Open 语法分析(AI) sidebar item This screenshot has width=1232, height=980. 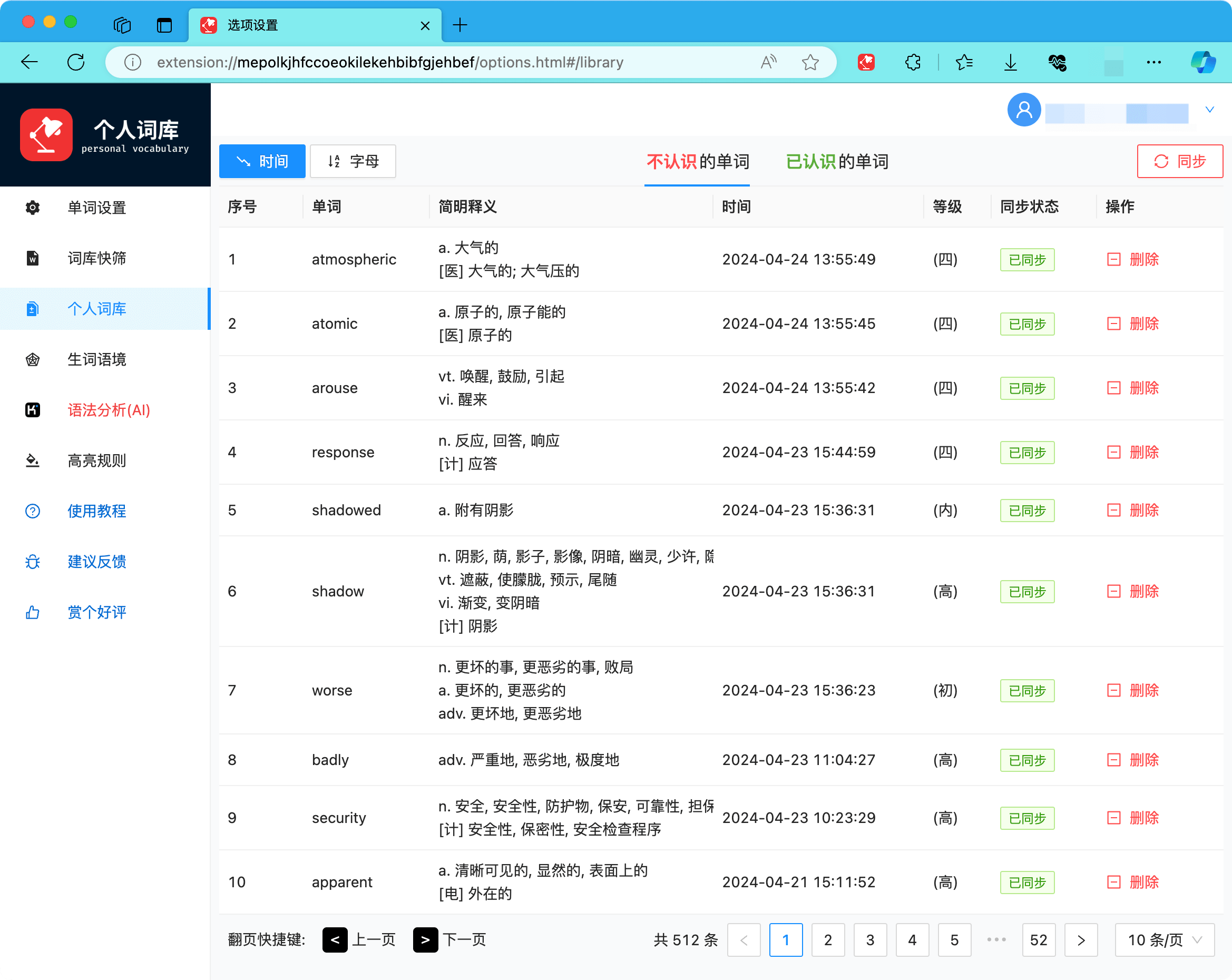click(109, 410)
